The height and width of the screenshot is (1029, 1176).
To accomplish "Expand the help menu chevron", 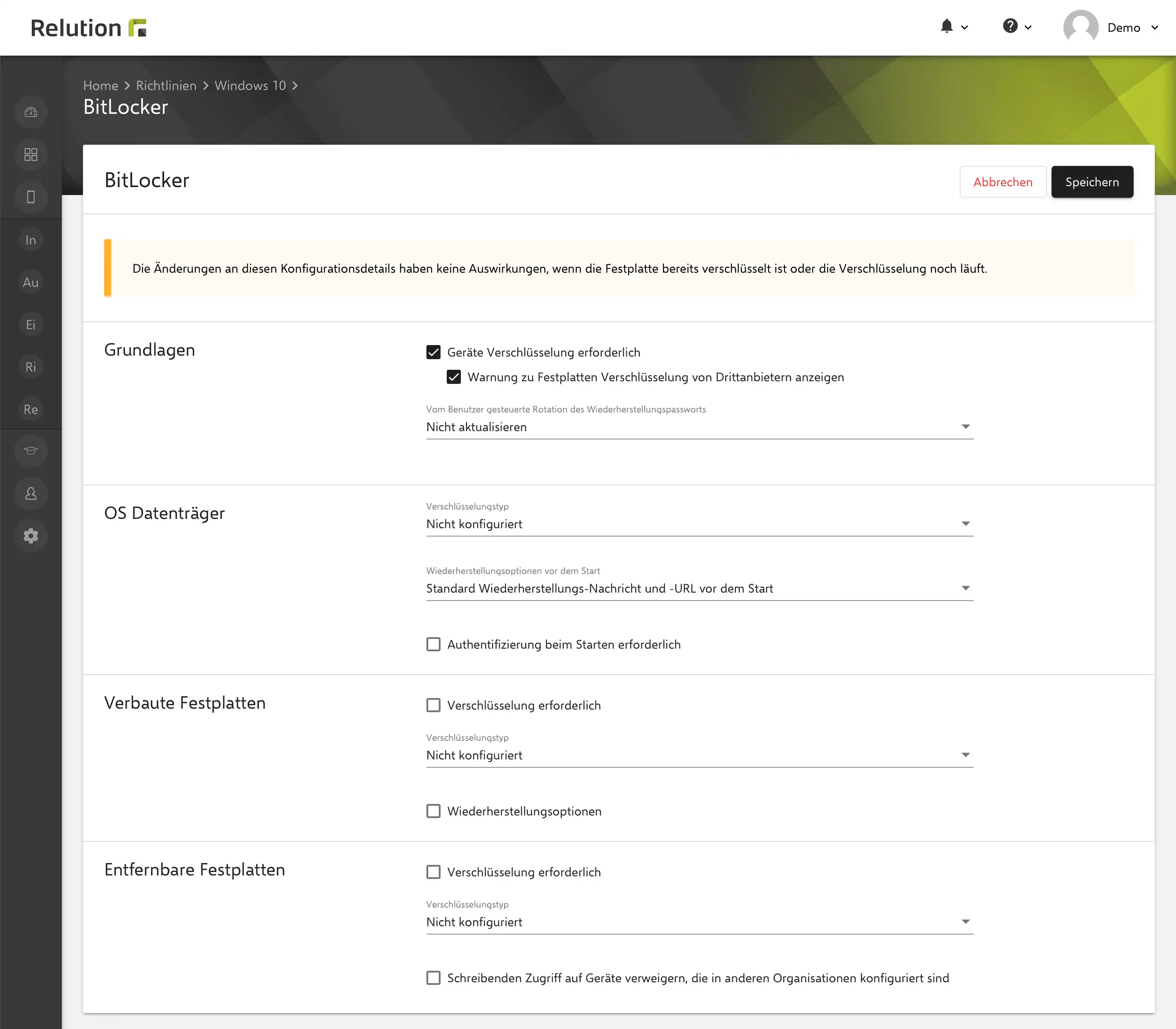I will point(1029,27).
